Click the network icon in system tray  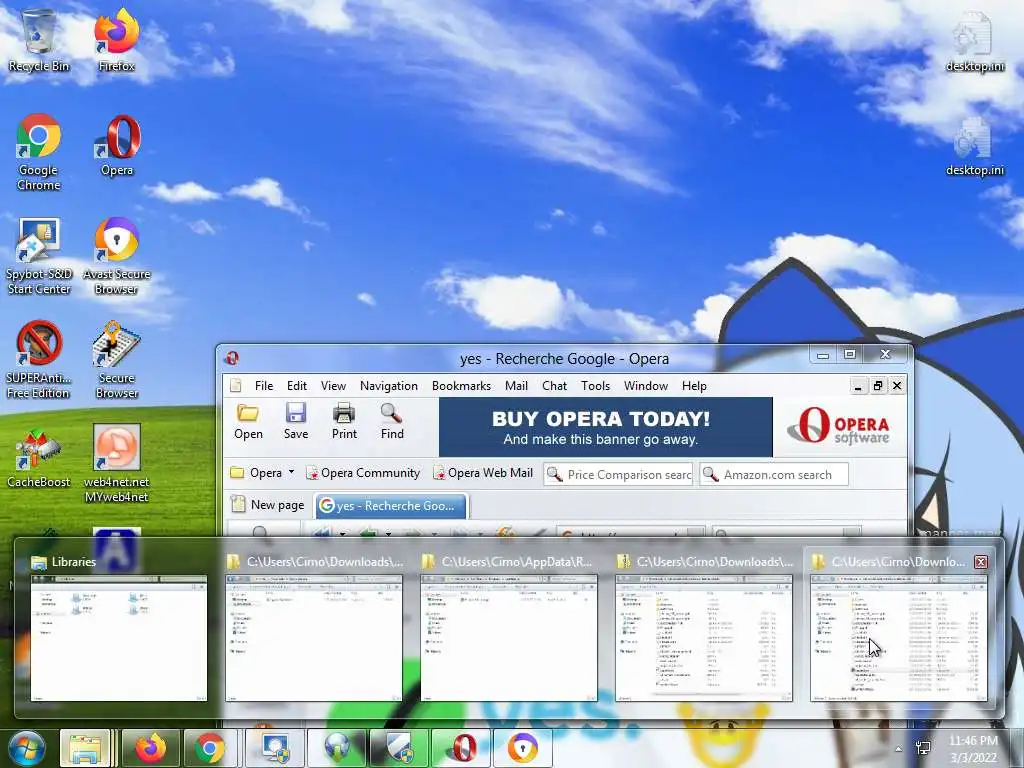point(923,748)
